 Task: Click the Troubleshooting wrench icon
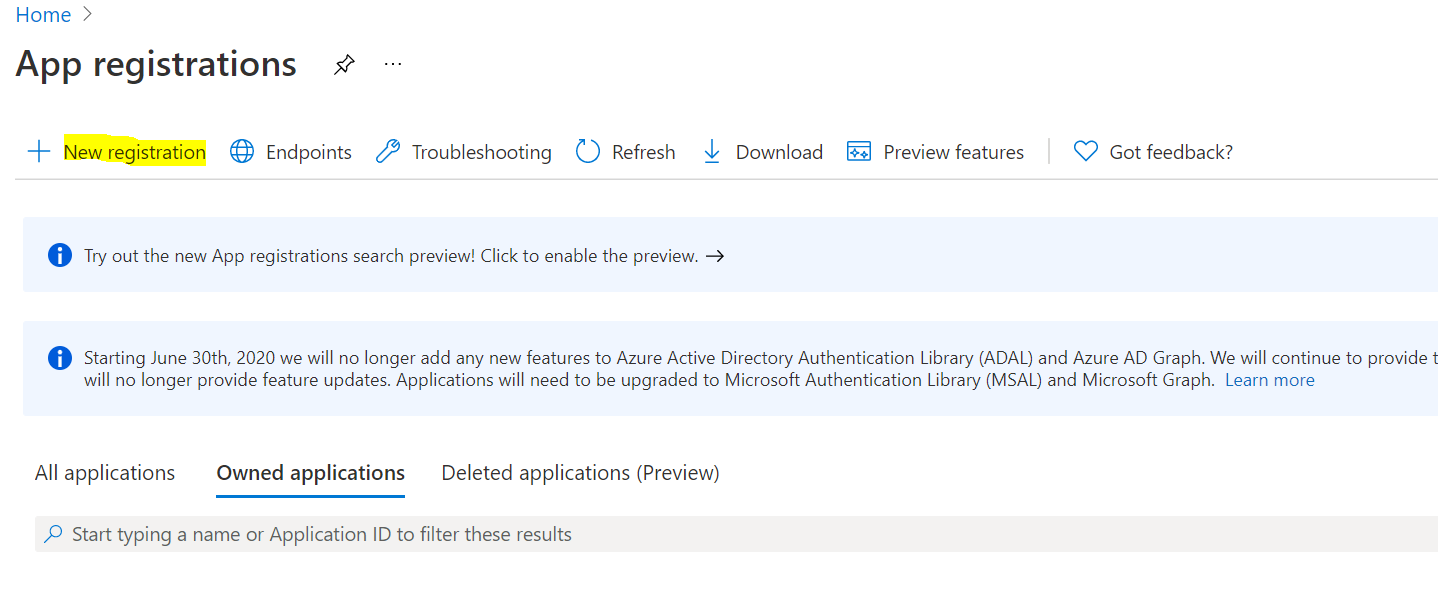tap(388, 152)
